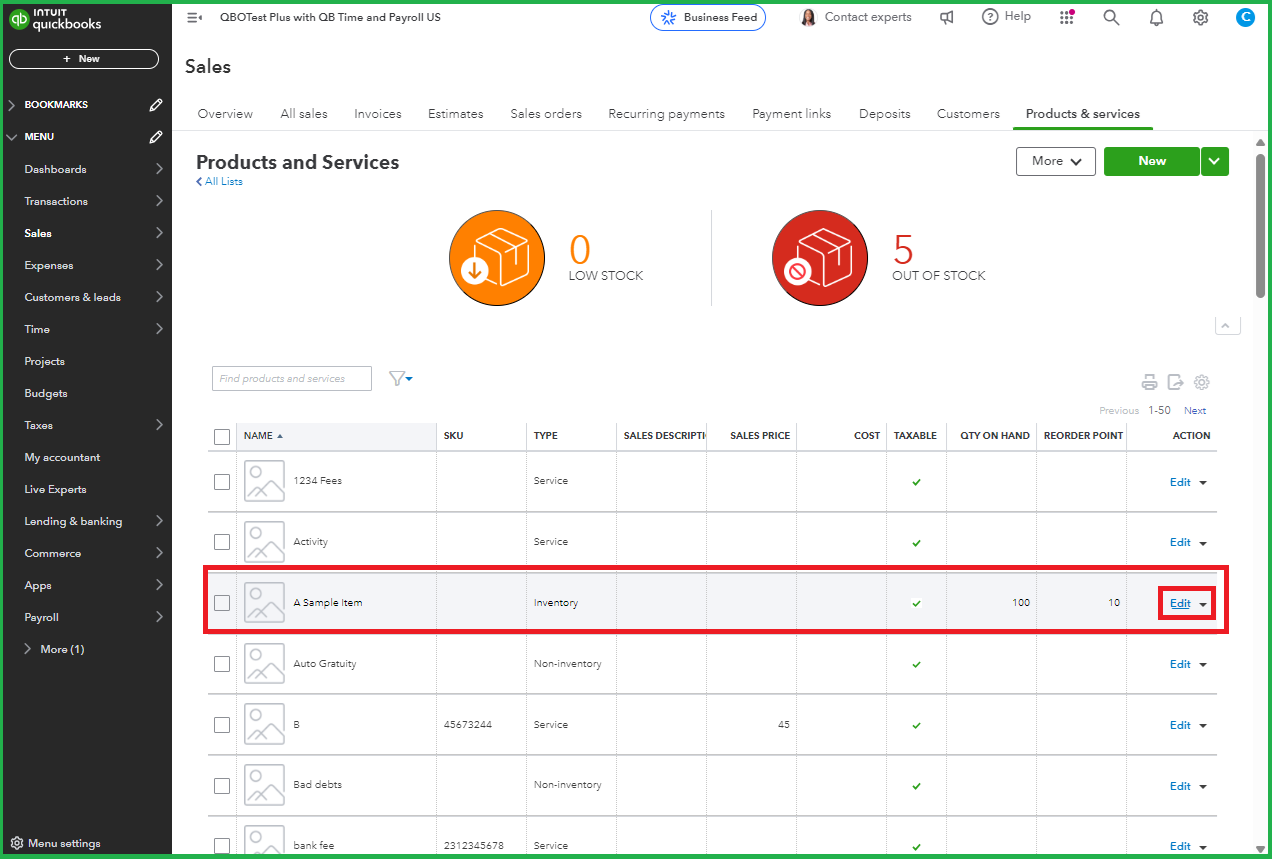This screenshot has width=1272, height=859.
Task: Click the export list icon
Action: (x=1176, y=382)
